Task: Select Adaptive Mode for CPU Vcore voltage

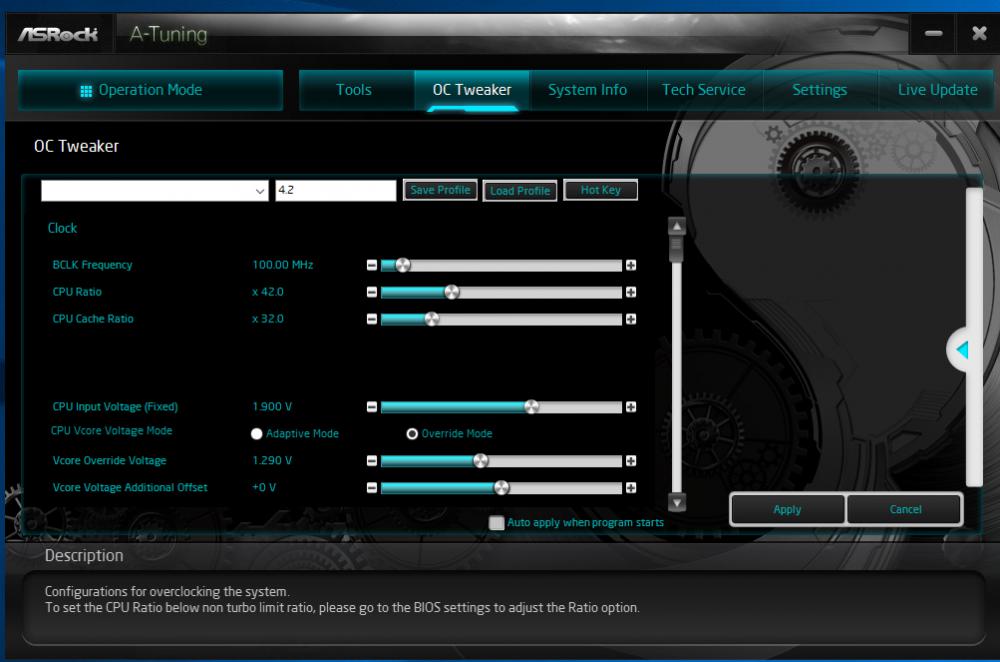Action: tap(258, 433)
